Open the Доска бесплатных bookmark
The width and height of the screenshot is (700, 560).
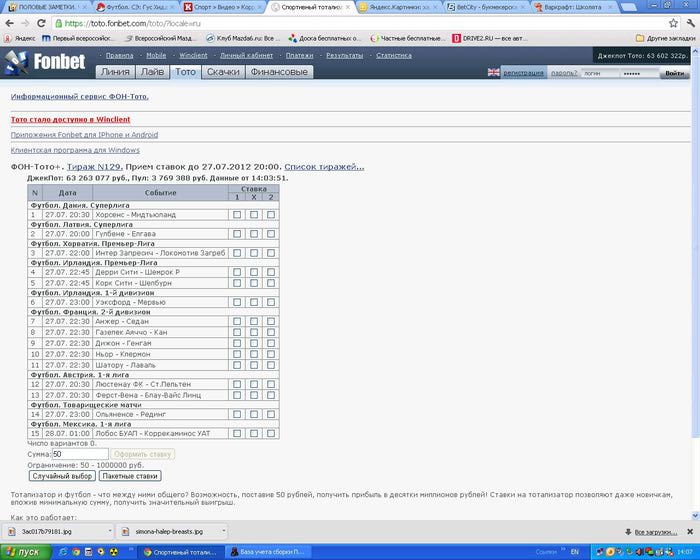tap(325, 38)
